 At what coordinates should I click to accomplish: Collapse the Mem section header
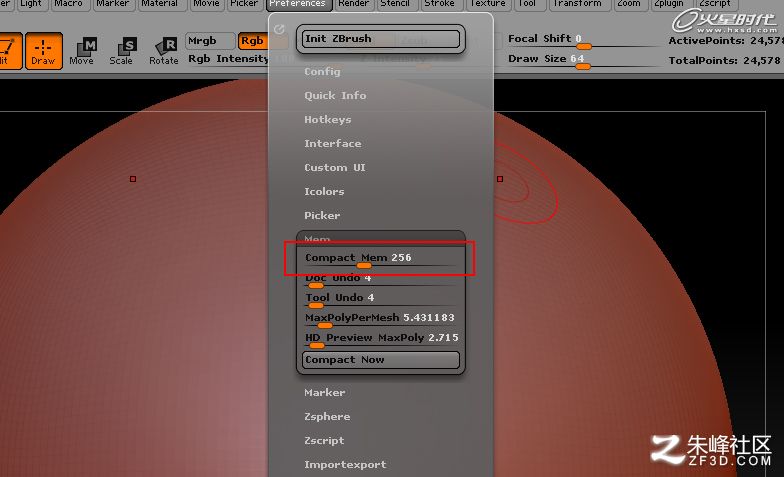click(317, 238)
